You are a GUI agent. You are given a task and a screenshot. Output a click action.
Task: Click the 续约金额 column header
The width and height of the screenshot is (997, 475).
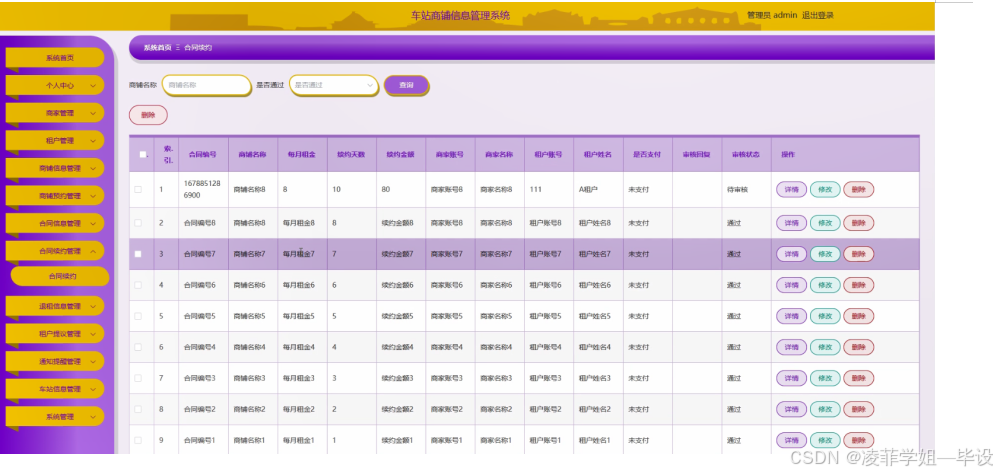pyautogui.click(x=401, y=155)
